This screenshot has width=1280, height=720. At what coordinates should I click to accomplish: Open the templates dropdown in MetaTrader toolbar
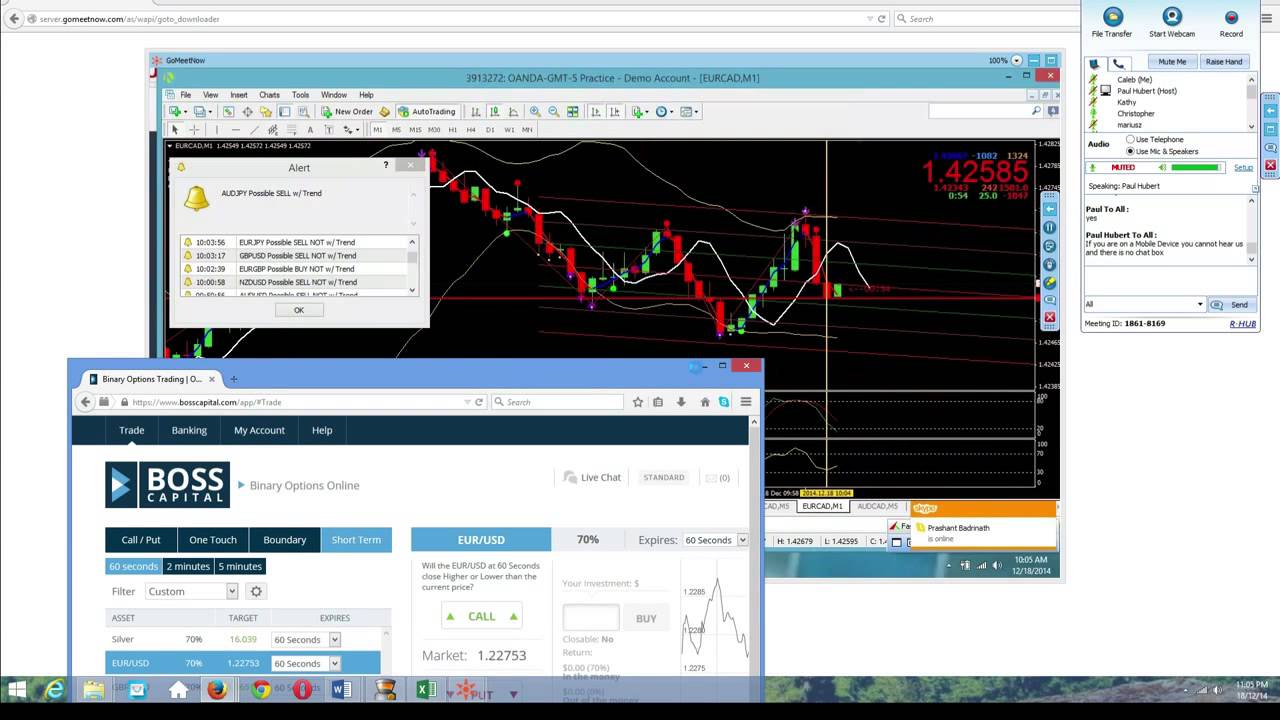(690, 112)
